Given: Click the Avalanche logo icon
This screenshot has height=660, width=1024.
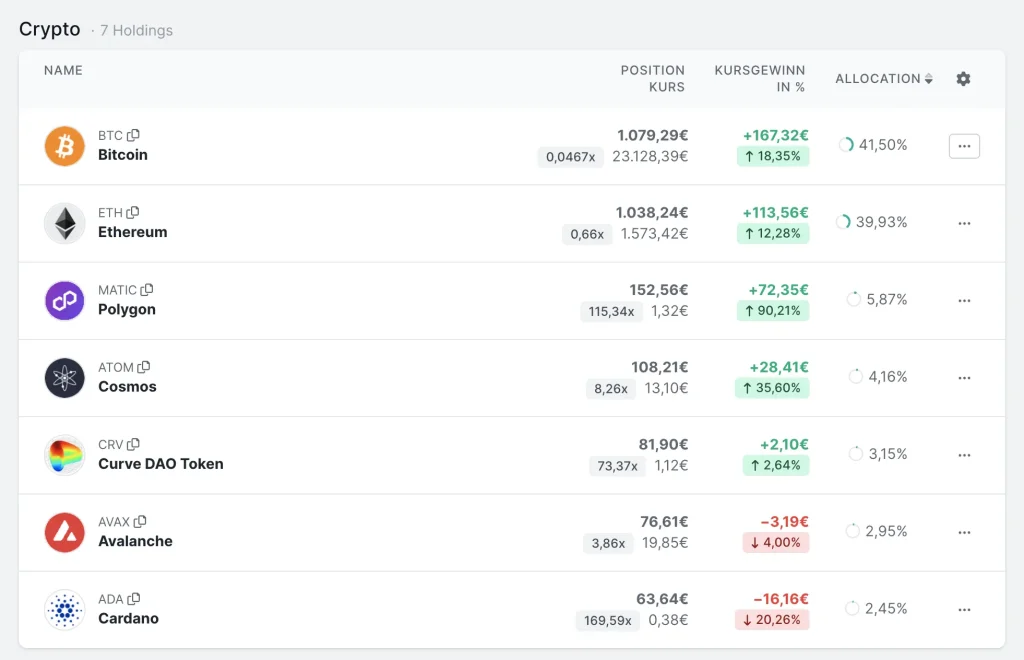Looking at the screenshot, I should [65, 532].
